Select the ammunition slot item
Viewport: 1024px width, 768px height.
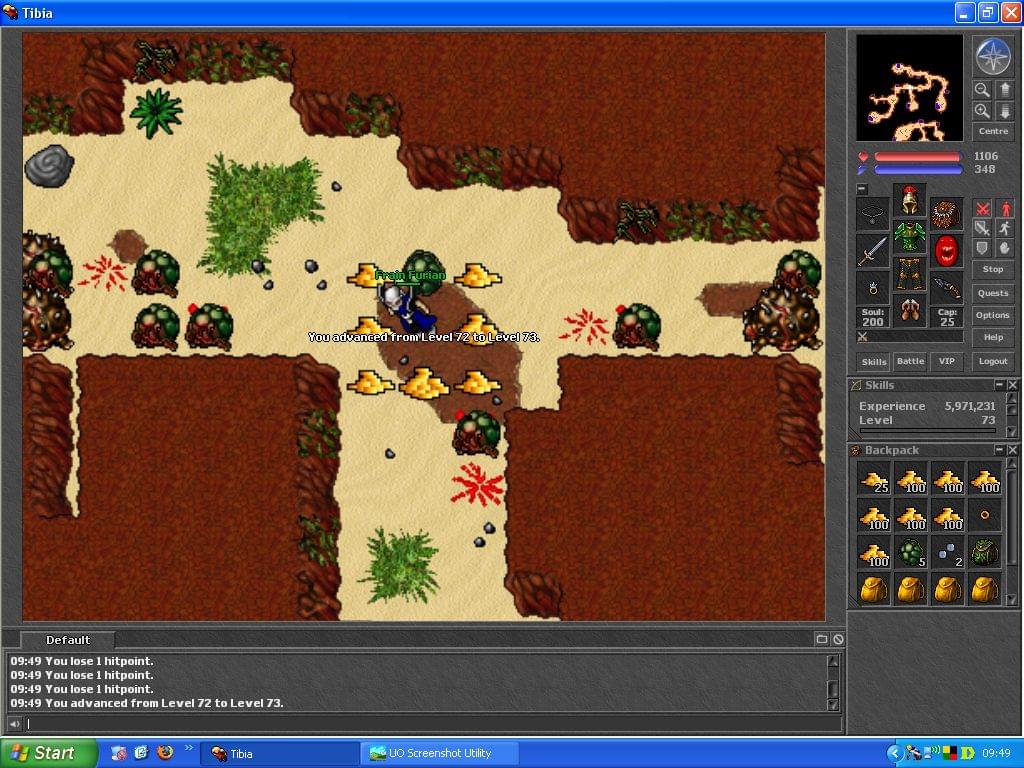(x=946, y=287)
